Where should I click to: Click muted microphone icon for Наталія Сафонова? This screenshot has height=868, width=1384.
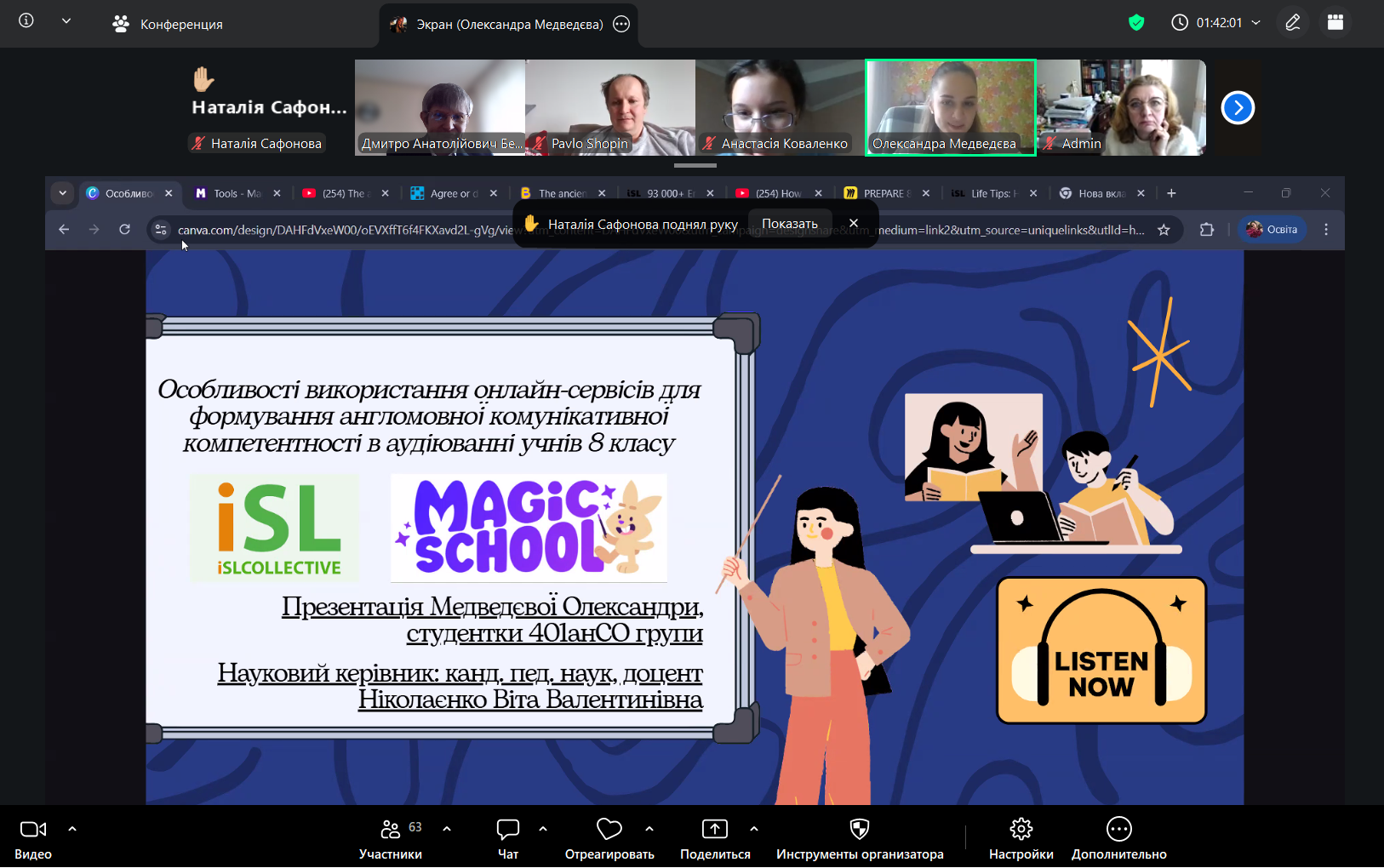[198, 143]
